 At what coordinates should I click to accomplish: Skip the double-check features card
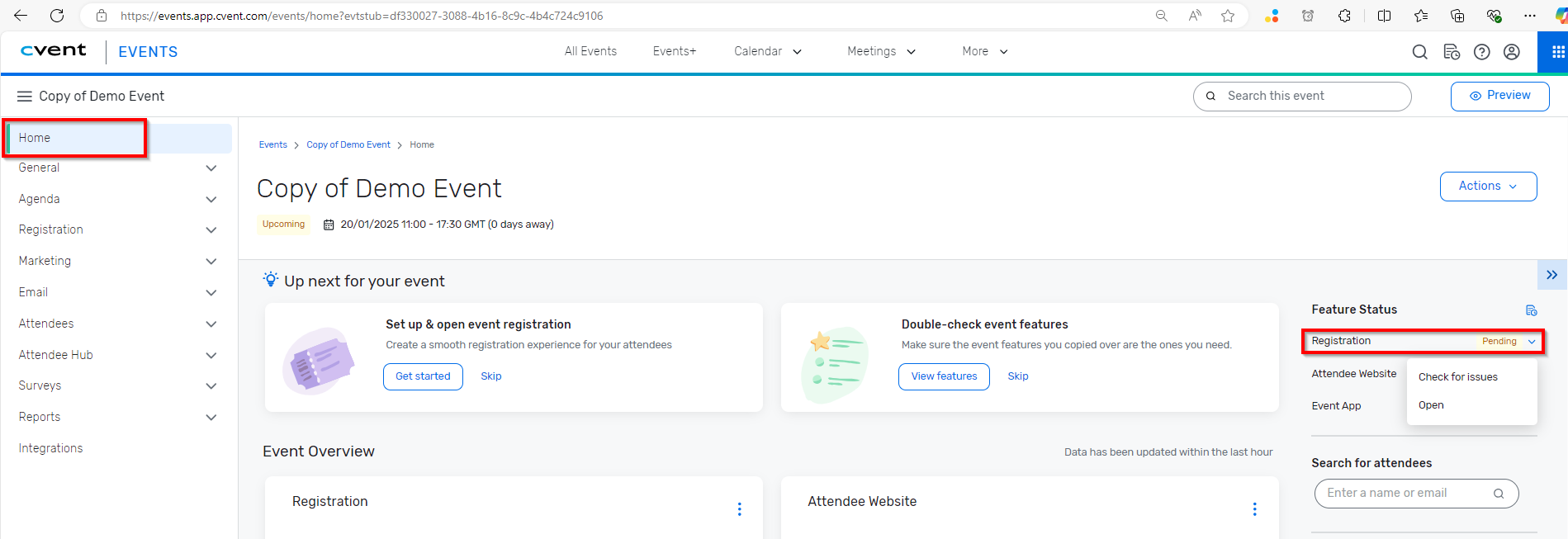[1018, 376]
